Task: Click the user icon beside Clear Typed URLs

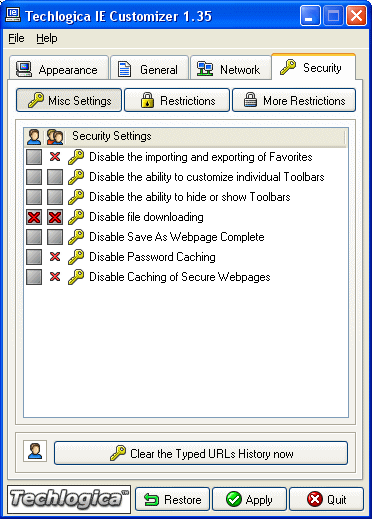Action: (35, 451)
